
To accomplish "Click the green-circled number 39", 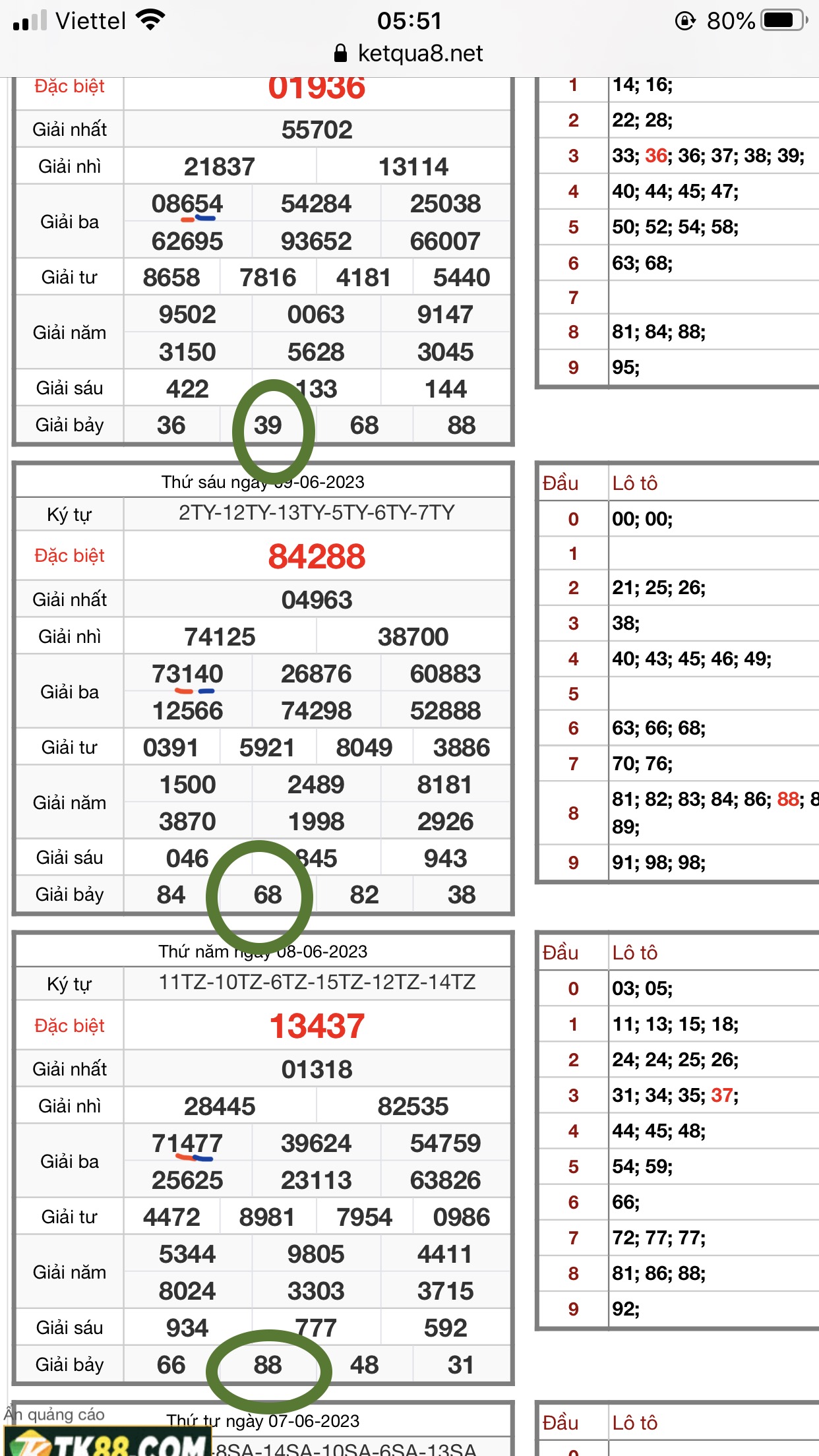I will coord(268,425).
